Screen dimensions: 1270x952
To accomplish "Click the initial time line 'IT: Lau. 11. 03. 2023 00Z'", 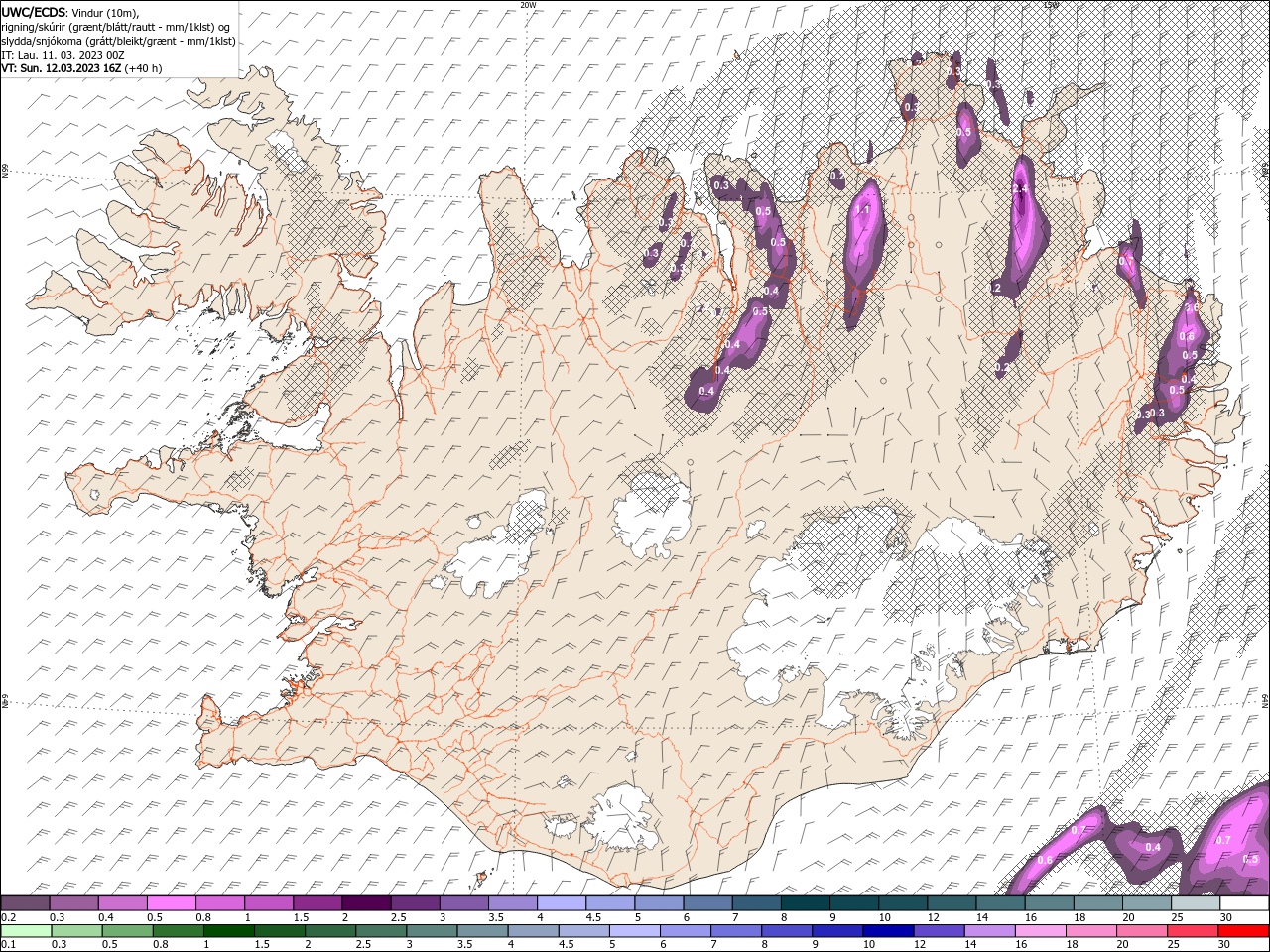I will point(63,55).
